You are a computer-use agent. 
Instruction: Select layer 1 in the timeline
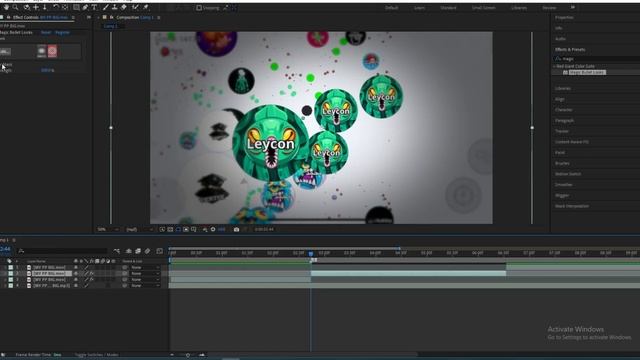pyautogui.click(x=49, y=267)
